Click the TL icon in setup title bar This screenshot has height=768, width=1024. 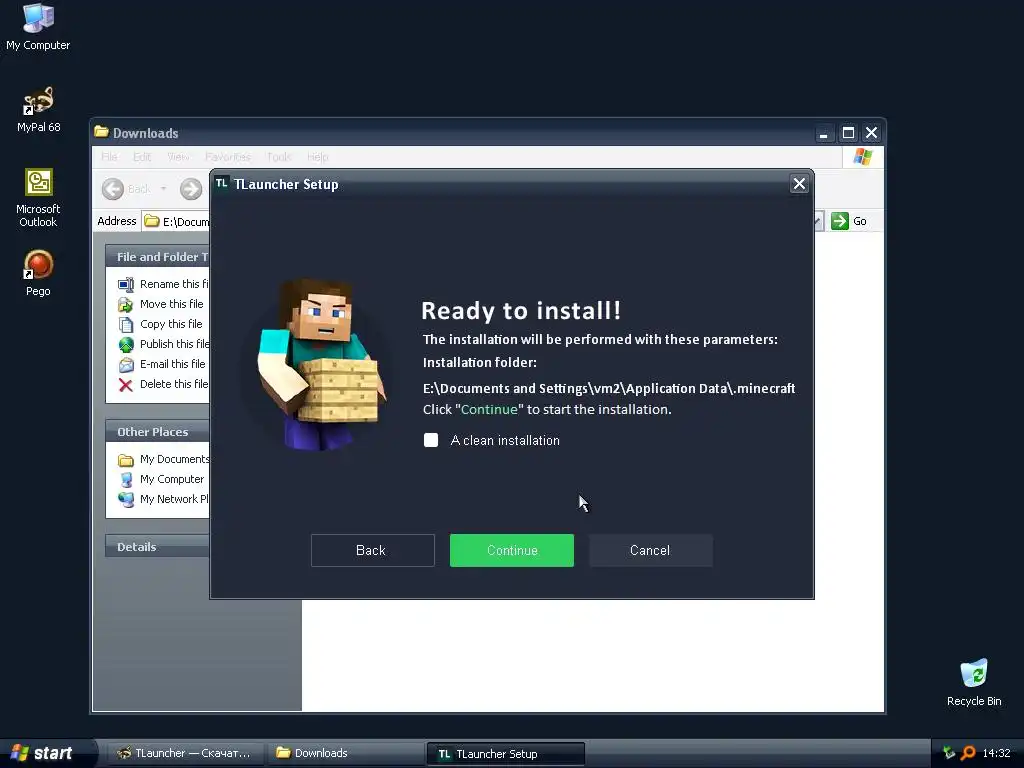(222, 184)
